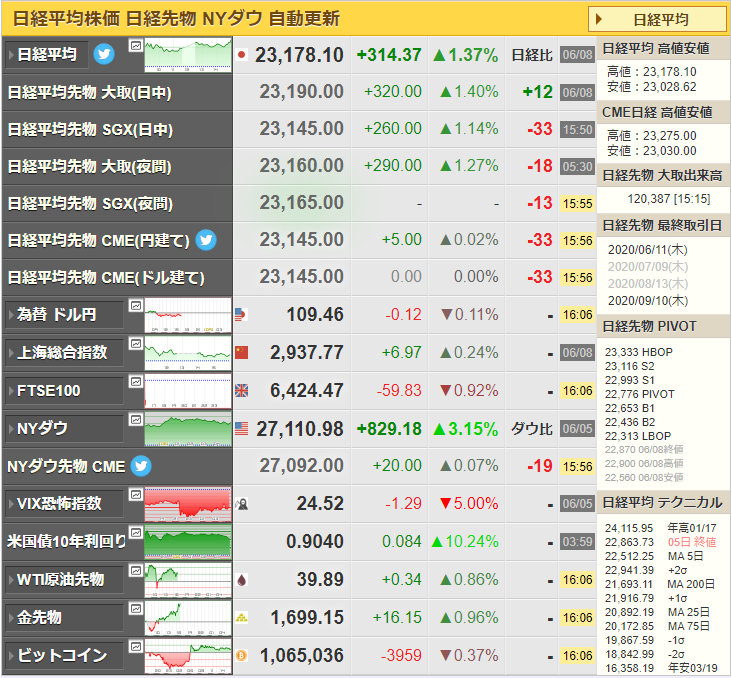Image resolution: width=731 pixels, height=678 pixels.
Task: Expand 日経平均 row arrow button
Action: [46, 55]
